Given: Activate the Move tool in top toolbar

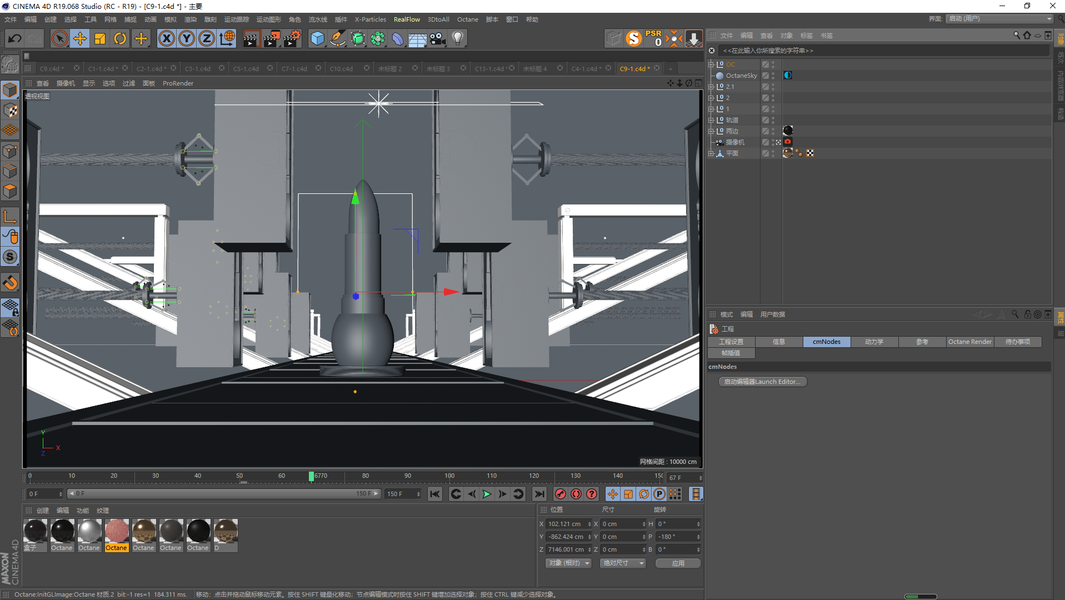Looking at the screenshot, I should point(79,39).
